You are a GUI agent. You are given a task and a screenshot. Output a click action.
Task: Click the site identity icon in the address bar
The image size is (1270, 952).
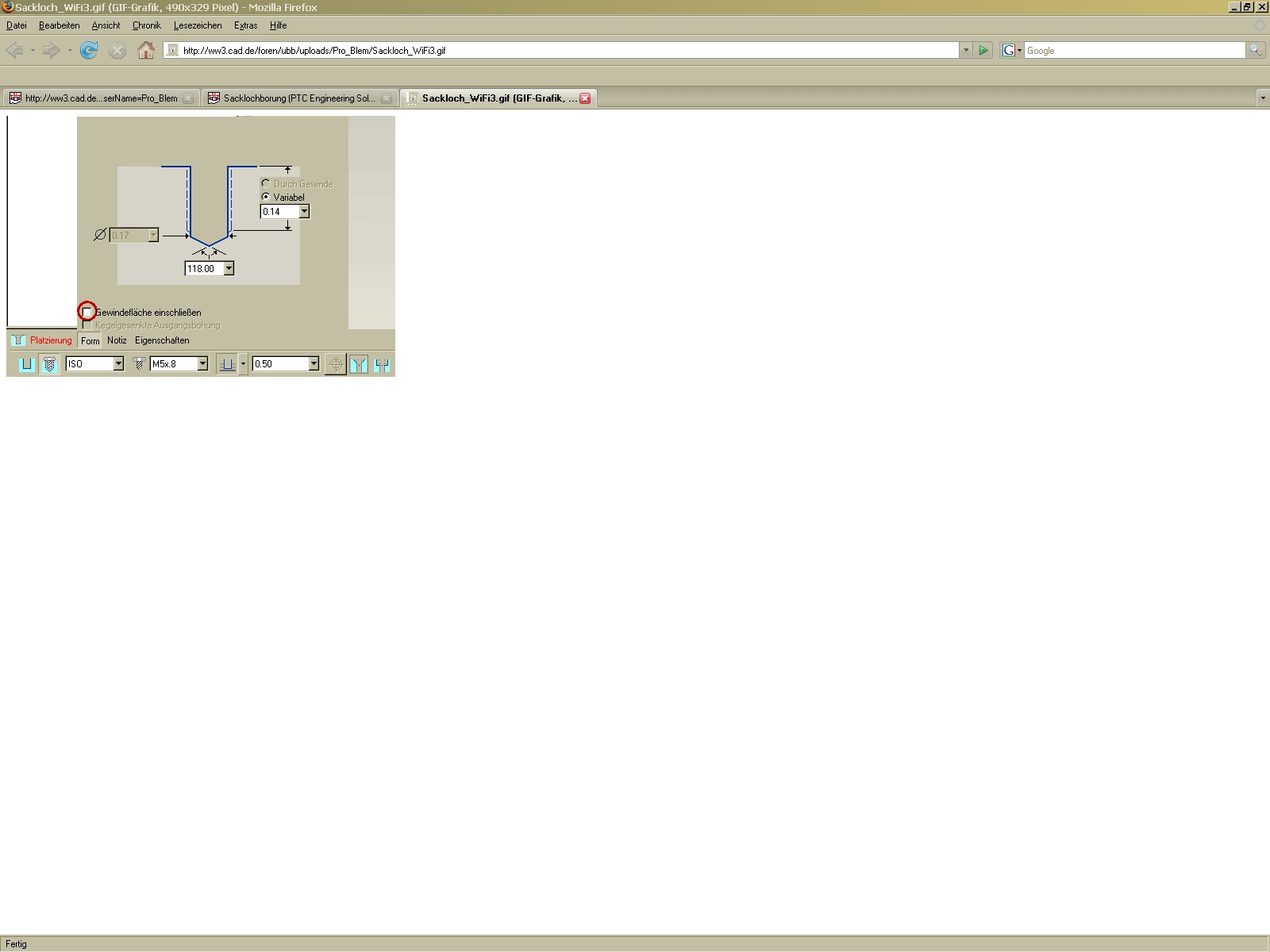click(172, 50)
